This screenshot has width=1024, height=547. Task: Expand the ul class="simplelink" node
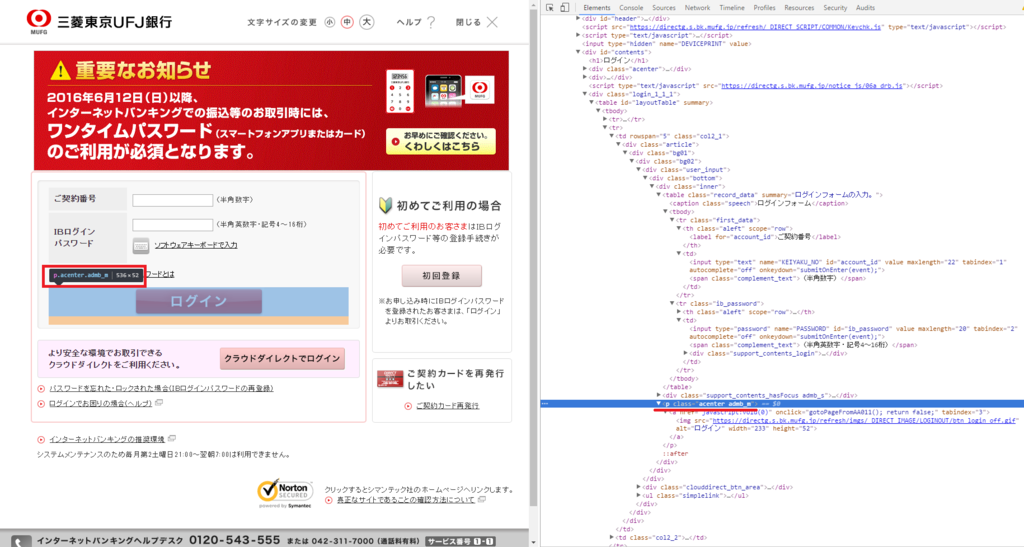pyautogui.click(x=639, y=495)
